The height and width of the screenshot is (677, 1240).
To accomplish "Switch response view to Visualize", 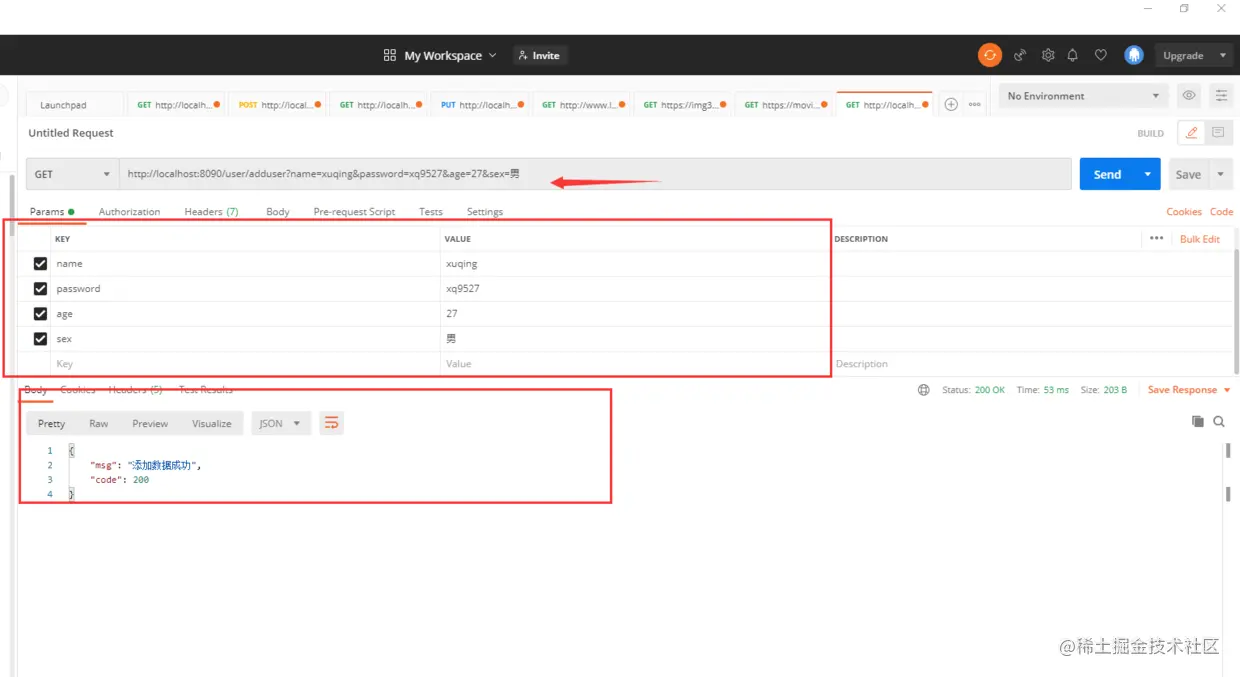I will coord(212,424).
